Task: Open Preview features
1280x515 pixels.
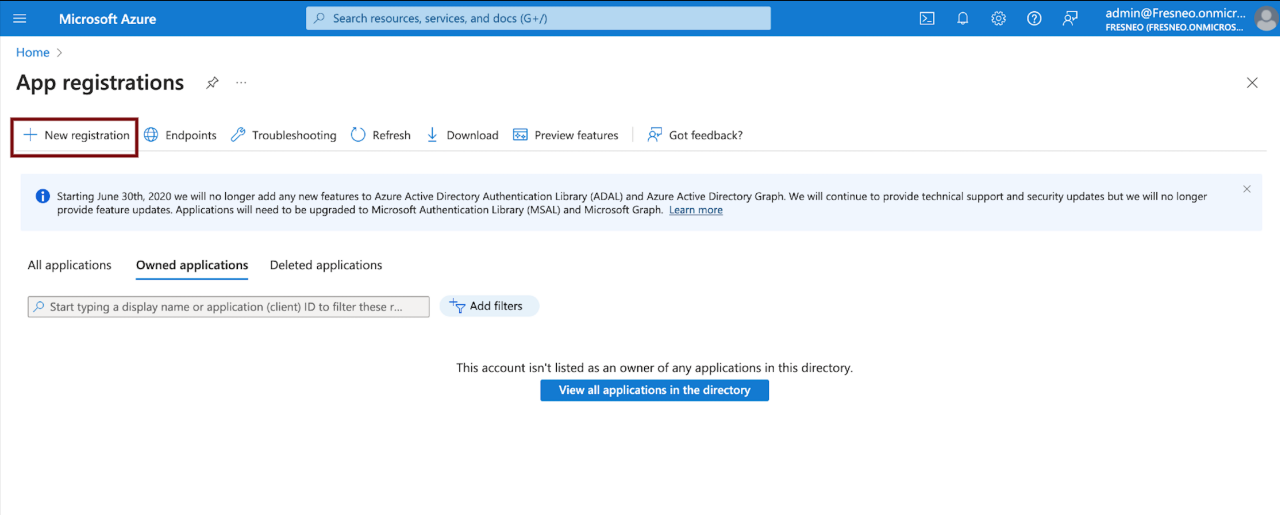Action: [565, 135]
